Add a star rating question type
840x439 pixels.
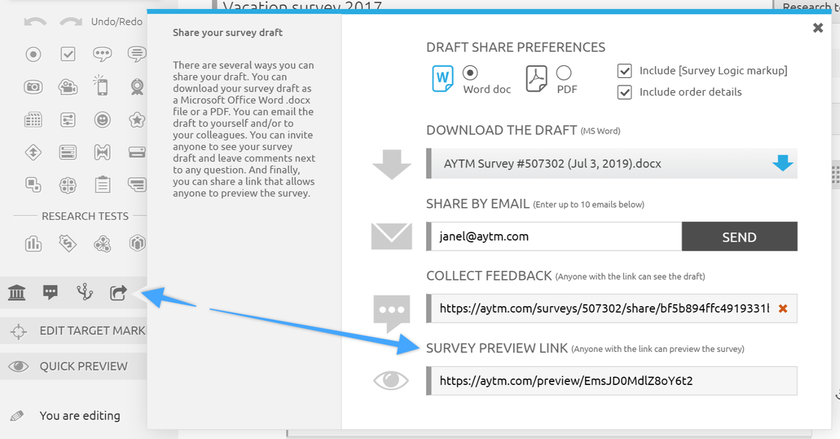135,120
